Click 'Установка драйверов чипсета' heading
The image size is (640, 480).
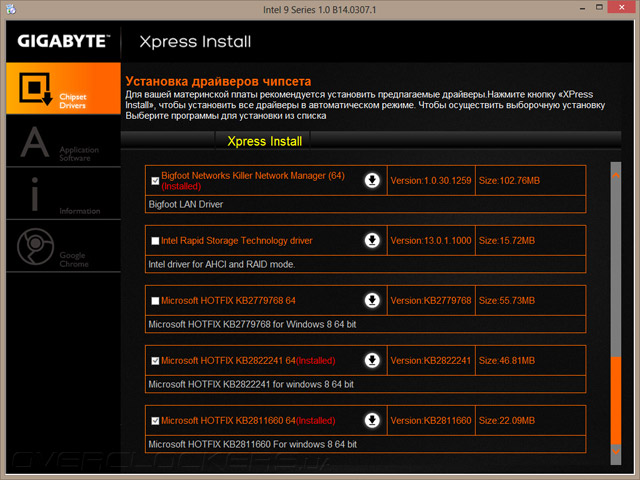point(218,81)
